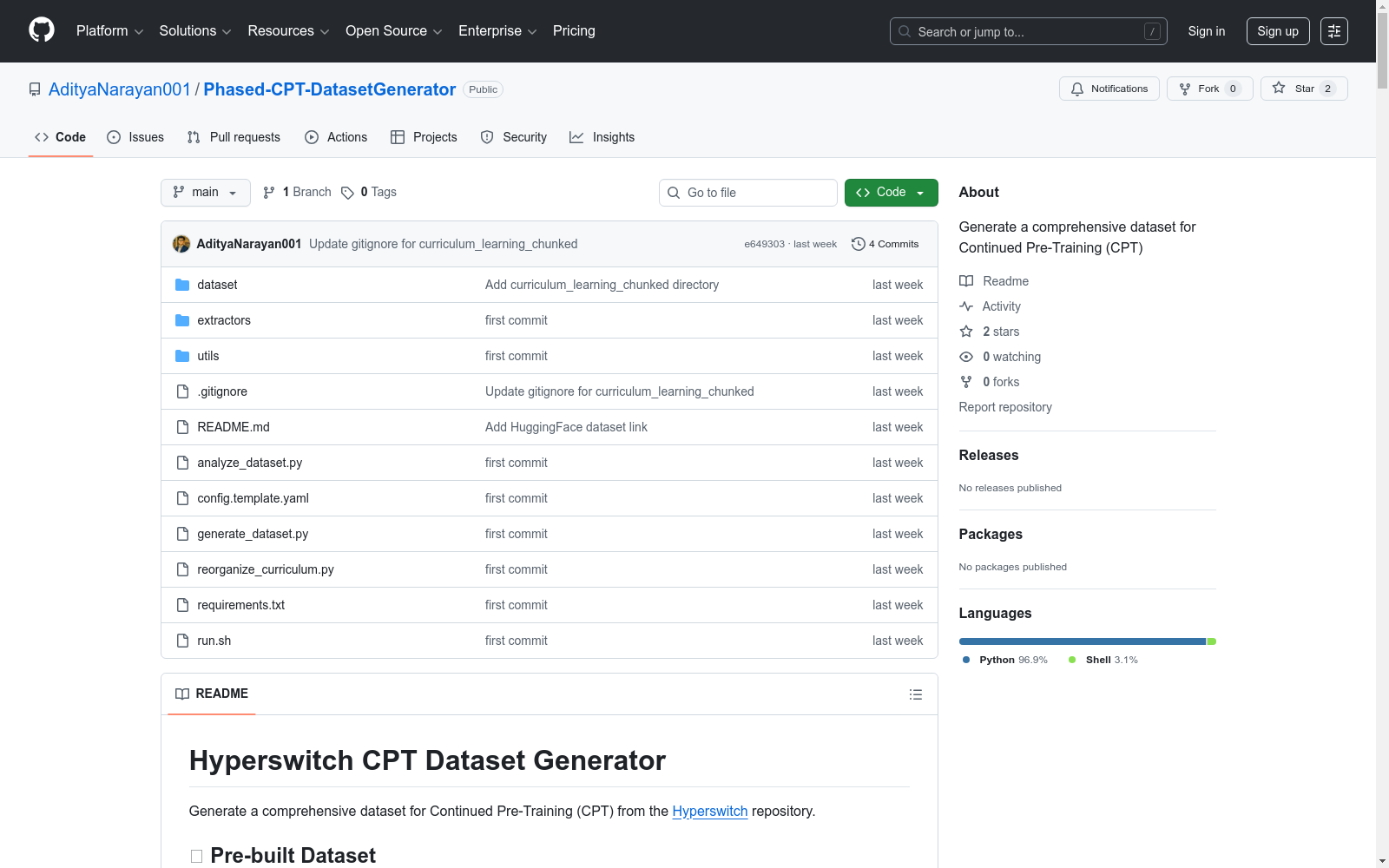
Task: Open the AdityaNarayan001 owner link
Action: (120, 89)
